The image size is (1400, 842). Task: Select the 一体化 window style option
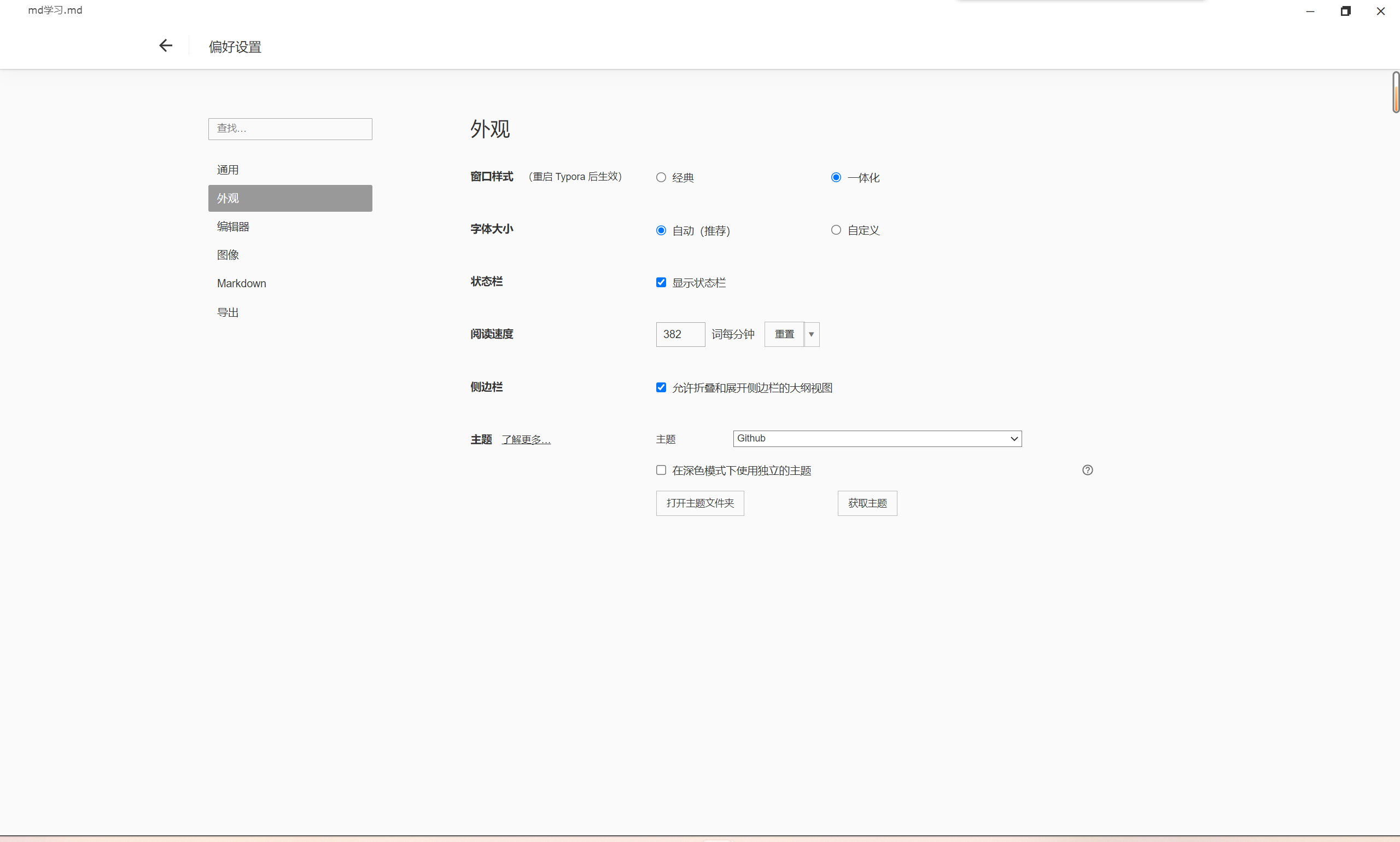[835, 178]
